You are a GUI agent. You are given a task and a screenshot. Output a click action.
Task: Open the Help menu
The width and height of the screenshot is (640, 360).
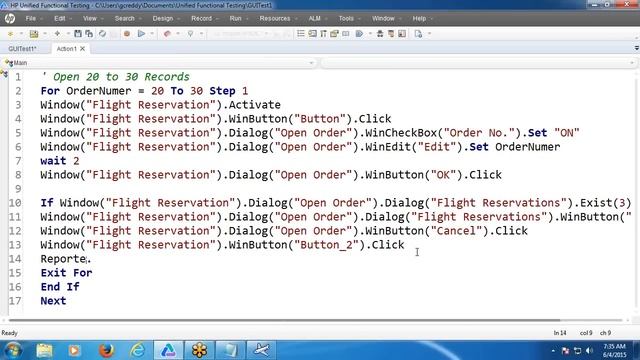click(x=419, y=18)
